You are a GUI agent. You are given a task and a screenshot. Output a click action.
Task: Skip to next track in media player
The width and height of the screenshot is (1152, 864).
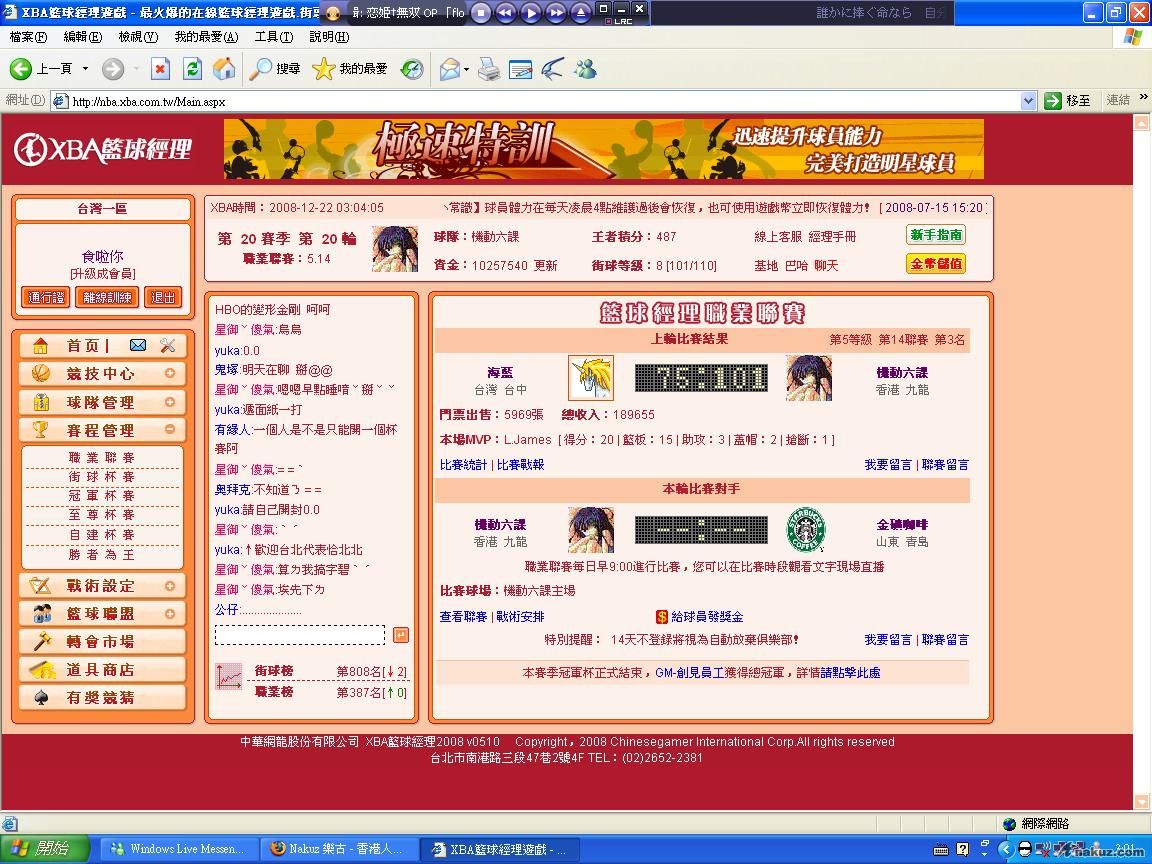click(556, 12)
